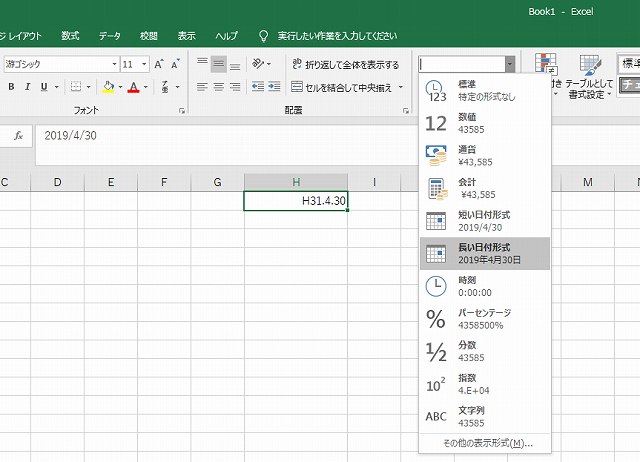
Task: Select 長い日付形式 long date option
Action: pos(485,253)
